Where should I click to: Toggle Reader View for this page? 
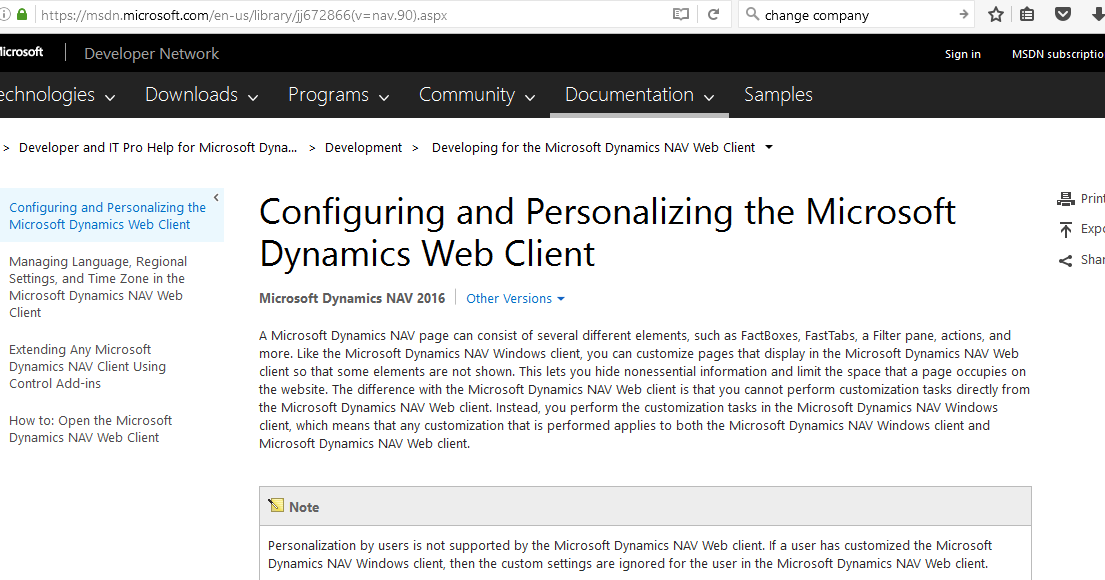(681, 14)
